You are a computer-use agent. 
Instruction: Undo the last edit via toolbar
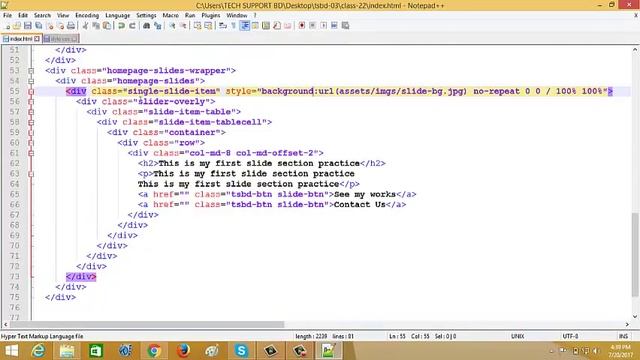[121, 26]
